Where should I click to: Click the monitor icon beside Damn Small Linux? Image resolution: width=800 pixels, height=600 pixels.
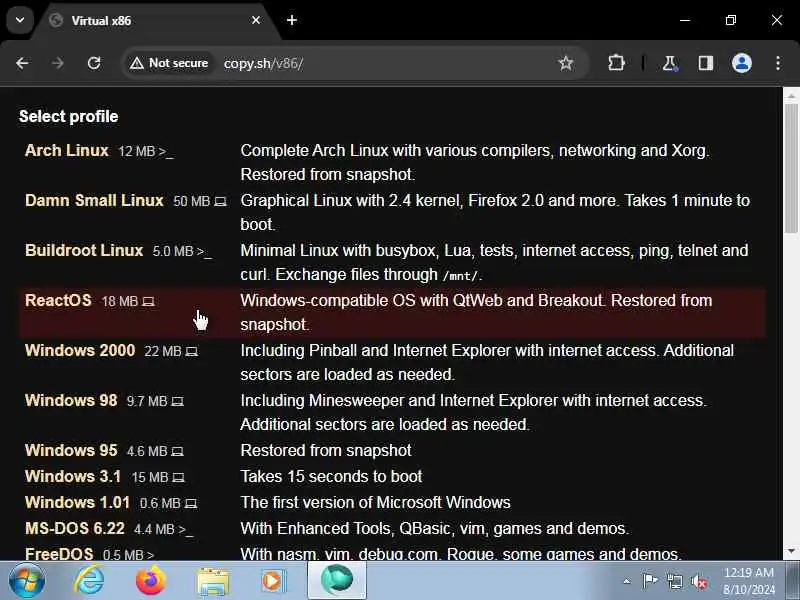click(220, 202)
